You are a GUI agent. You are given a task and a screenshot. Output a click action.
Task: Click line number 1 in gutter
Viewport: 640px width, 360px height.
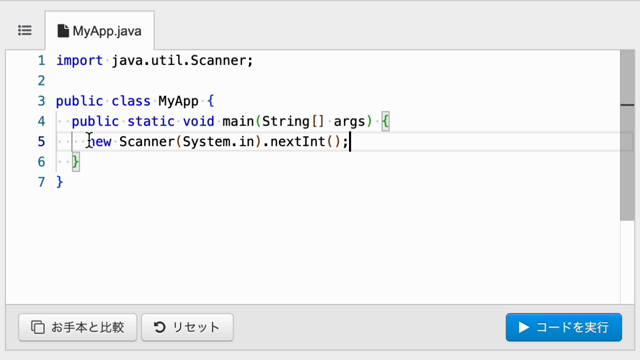click(41, 60)
